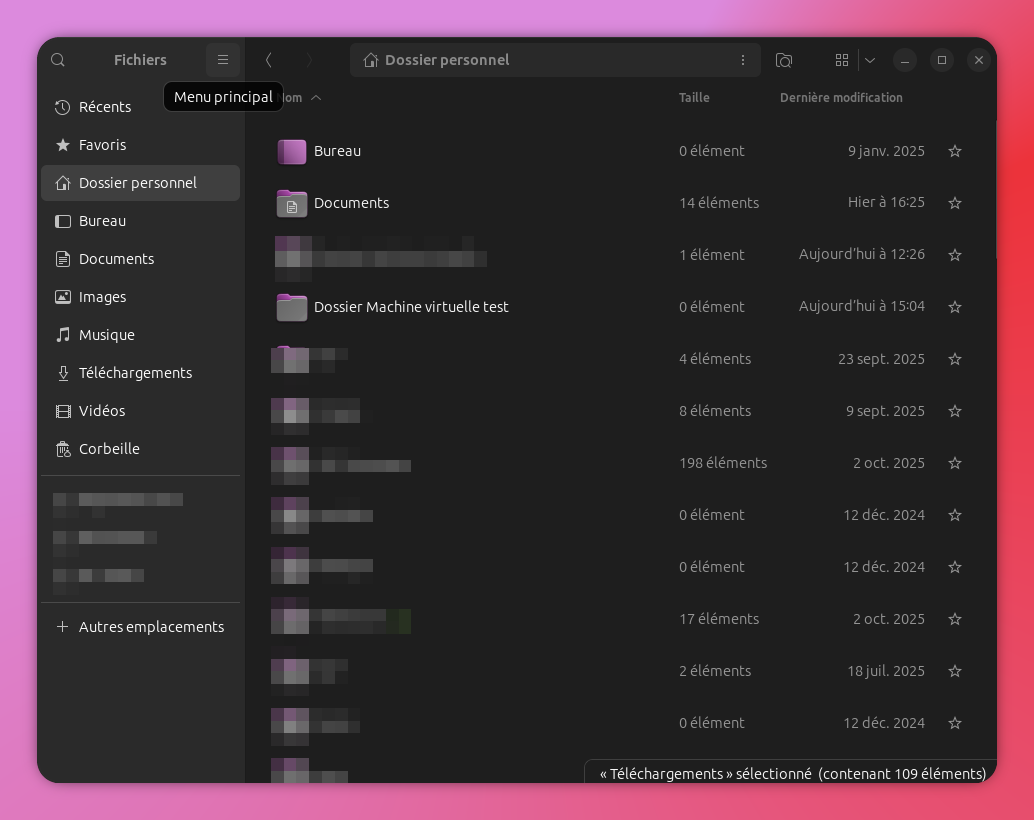1034x820 pixels.
Task: Click the sort arrow on the Nom column
Action: click(316, 98)
